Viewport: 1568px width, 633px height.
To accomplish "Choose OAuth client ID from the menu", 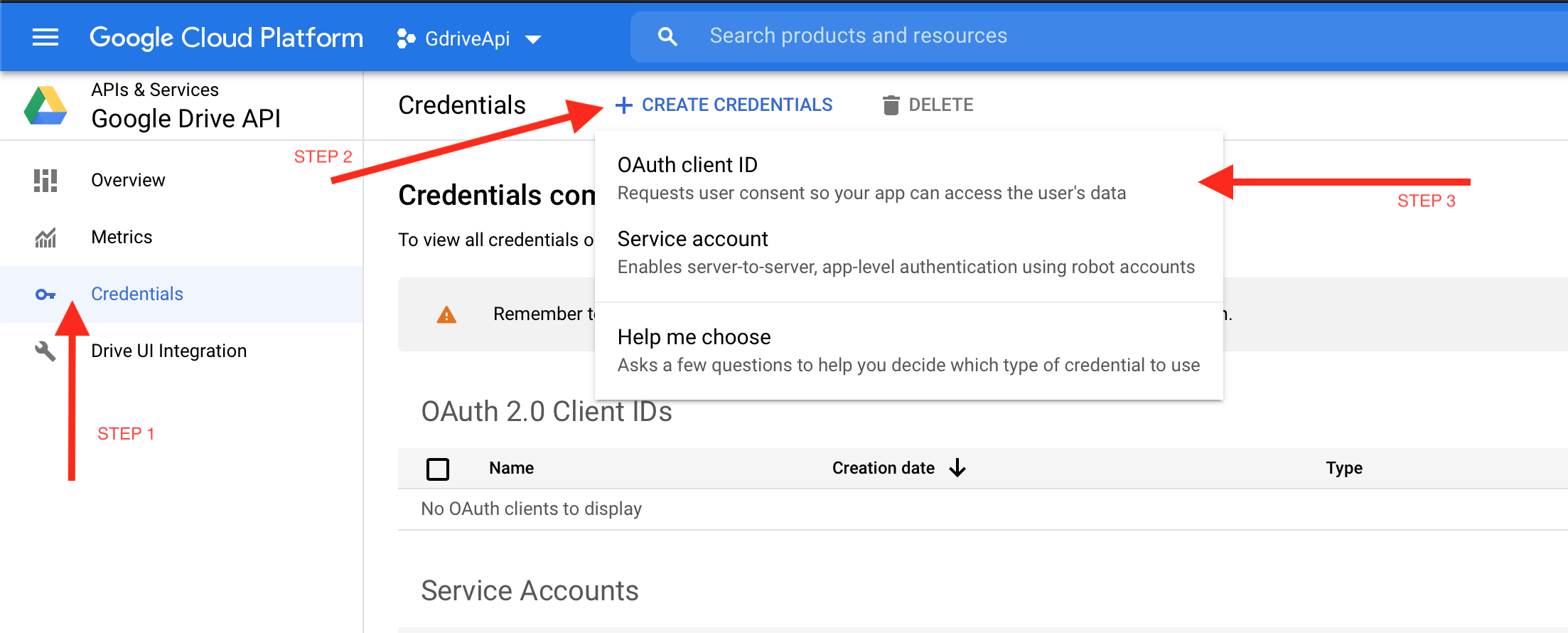I will [908, 179].
